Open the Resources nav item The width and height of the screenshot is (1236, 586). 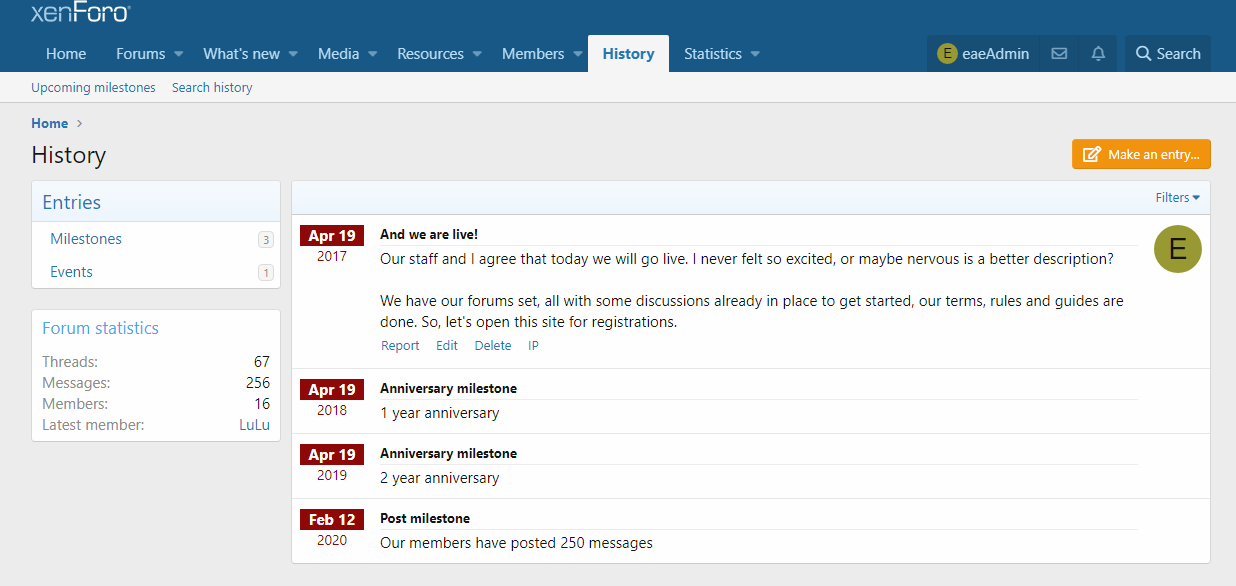pyautogui.click(x=430, y=54)
